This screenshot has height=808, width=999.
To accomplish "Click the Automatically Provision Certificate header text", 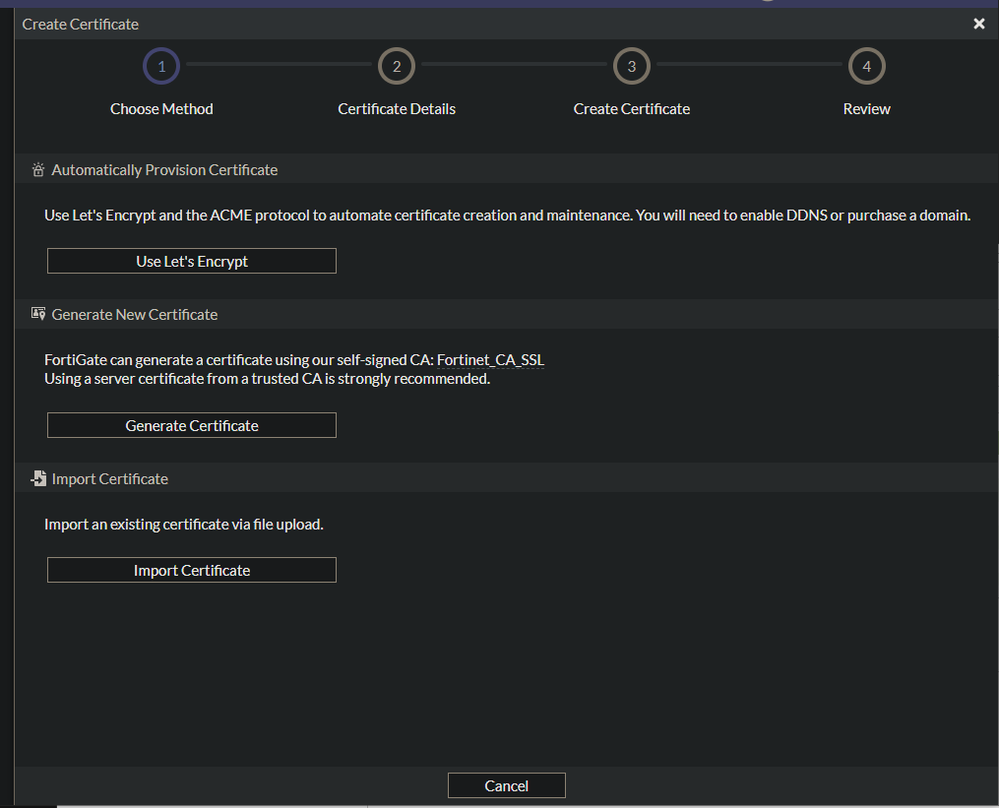I will point(165,170).
